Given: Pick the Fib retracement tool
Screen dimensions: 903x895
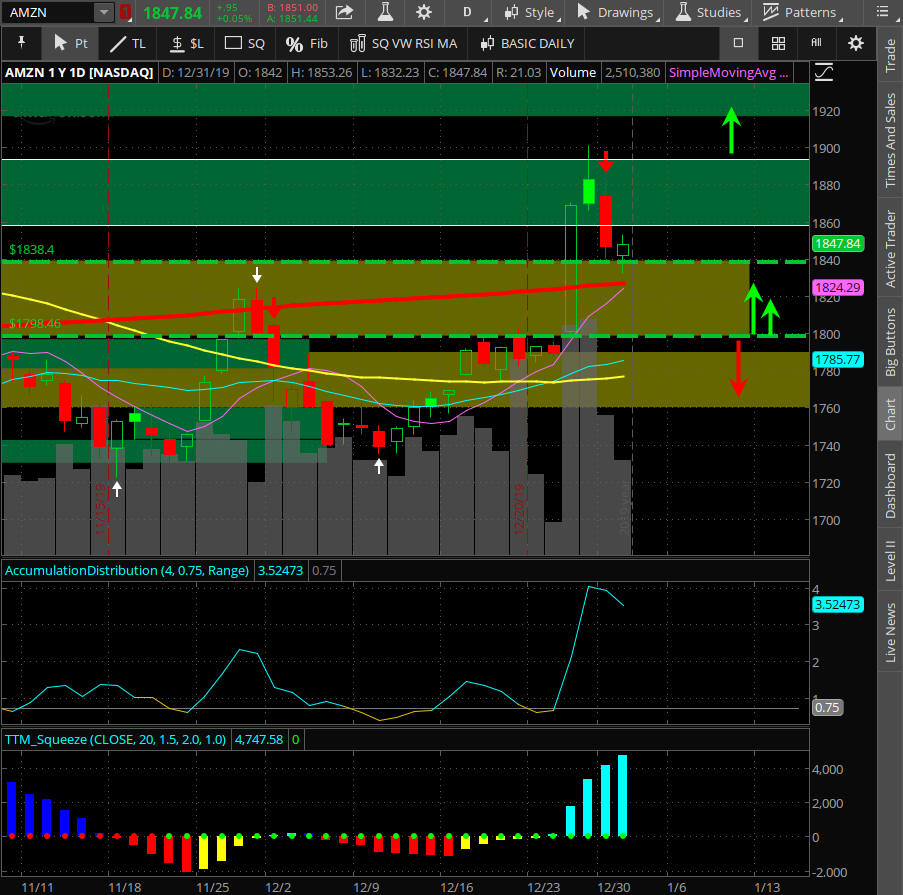Looking at the screenshot, I should 306,43.
